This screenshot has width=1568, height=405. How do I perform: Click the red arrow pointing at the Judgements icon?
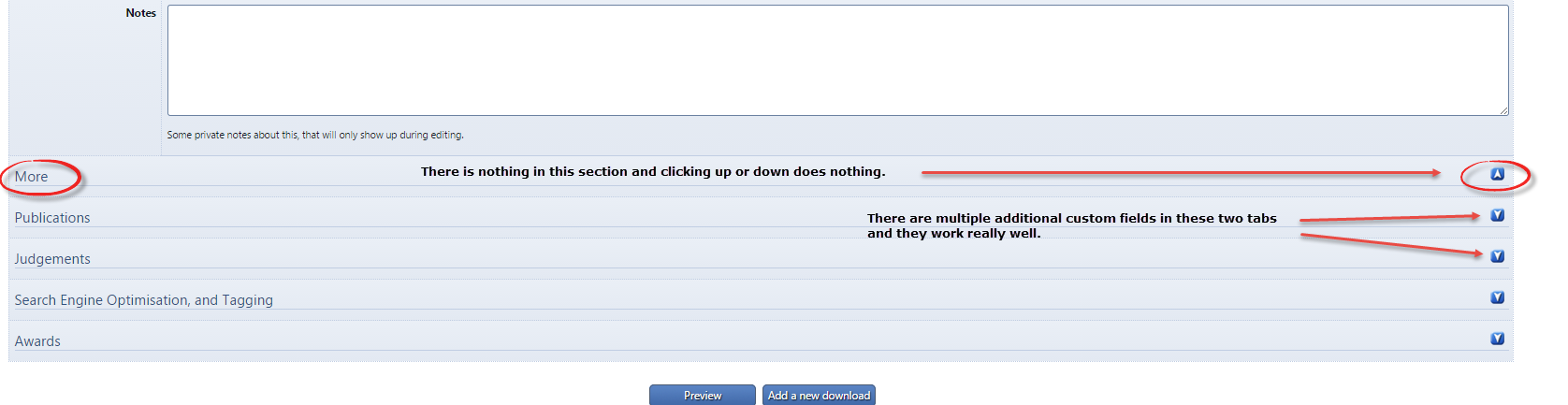click(x=1391, y=244)
